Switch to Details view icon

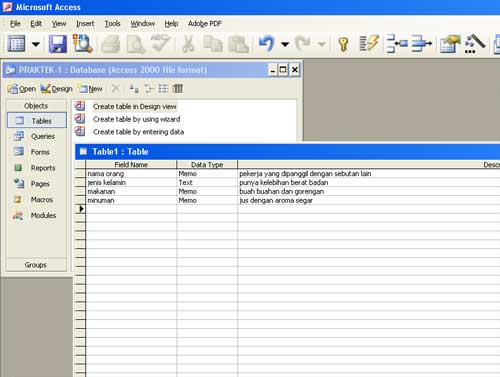[178, 89]
